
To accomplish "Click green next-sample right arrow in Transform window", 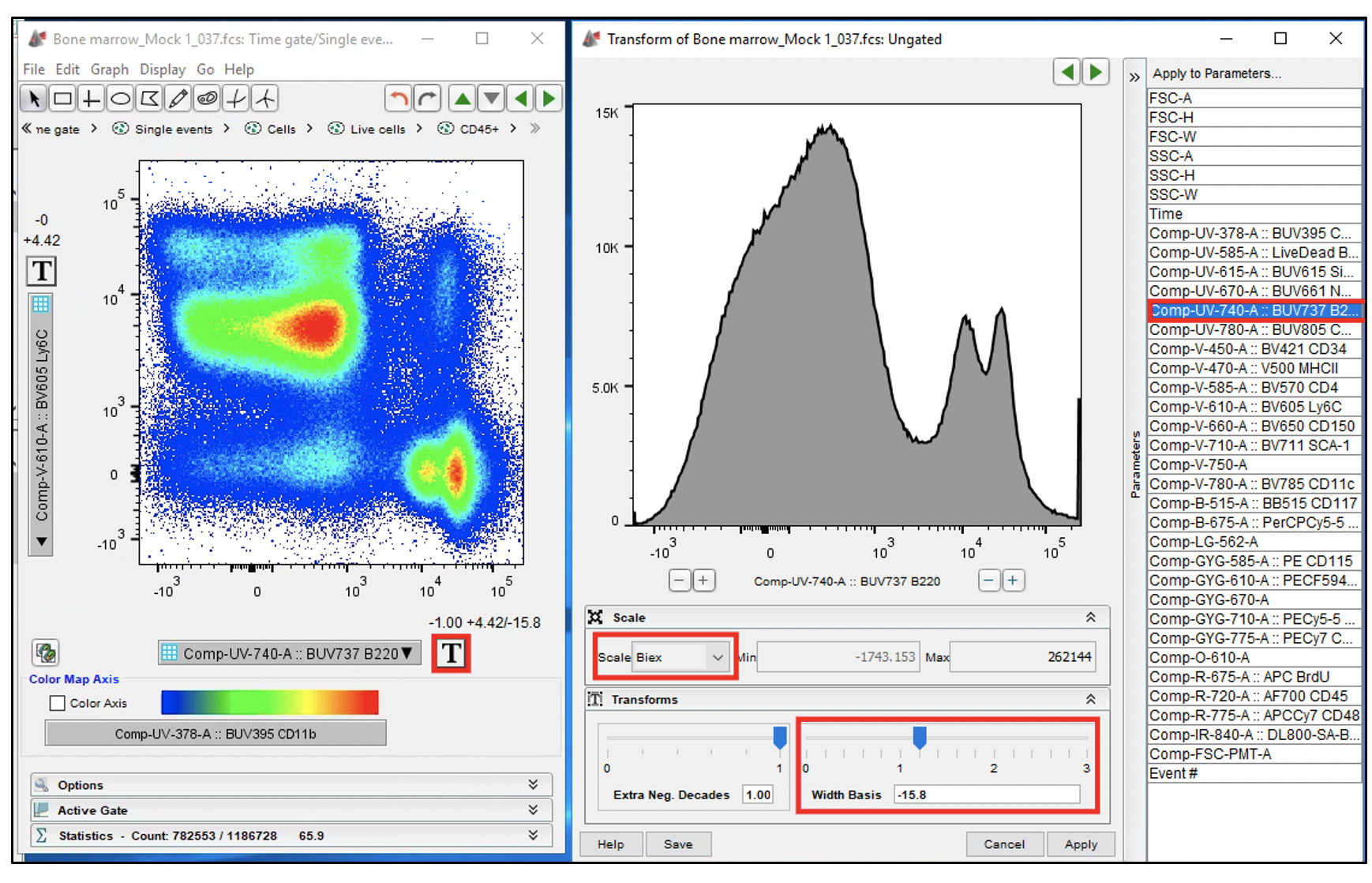I will [1095, 73].
